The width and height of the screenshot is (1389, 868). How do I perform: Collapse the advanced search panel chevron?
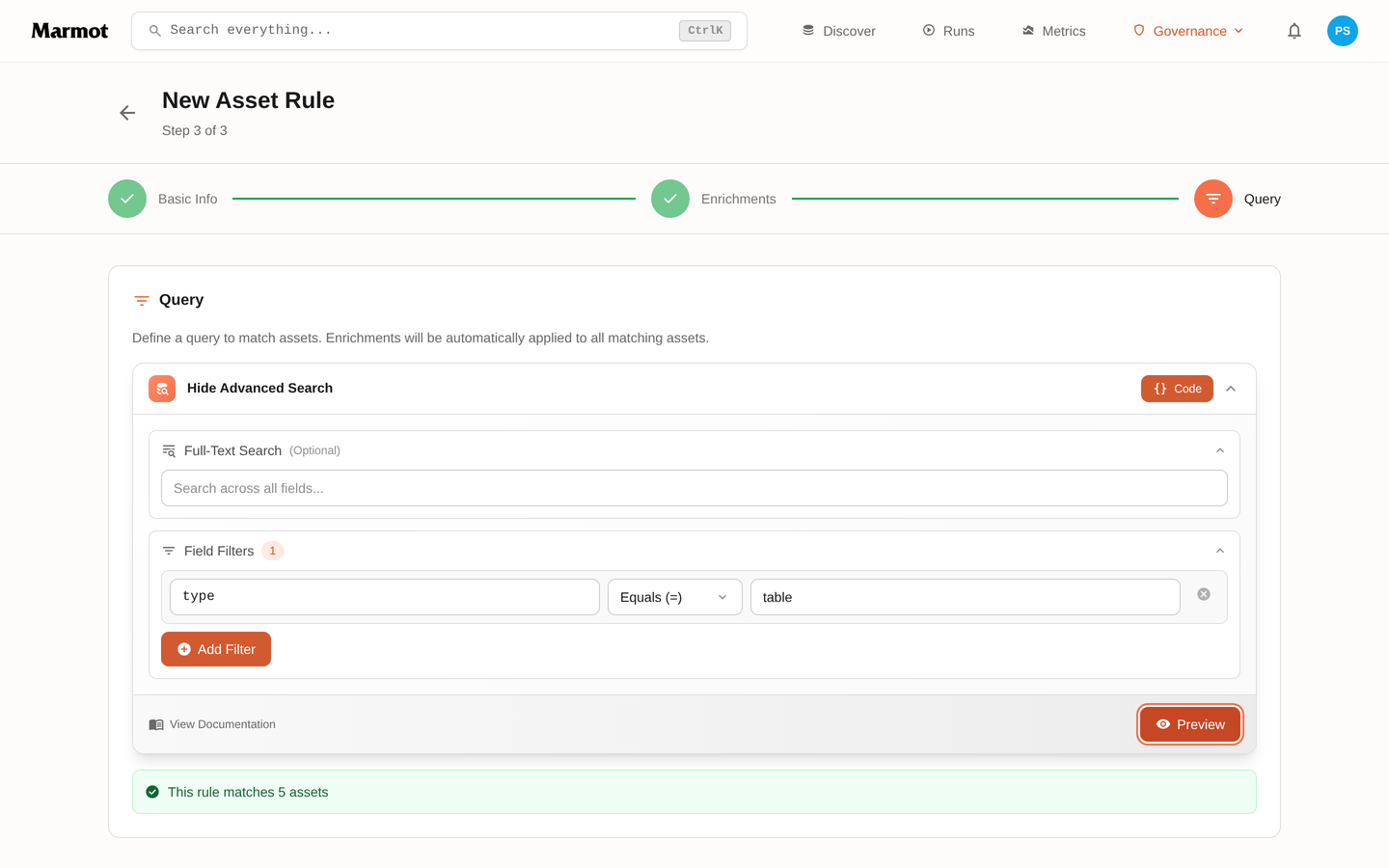pos(1231,389)
